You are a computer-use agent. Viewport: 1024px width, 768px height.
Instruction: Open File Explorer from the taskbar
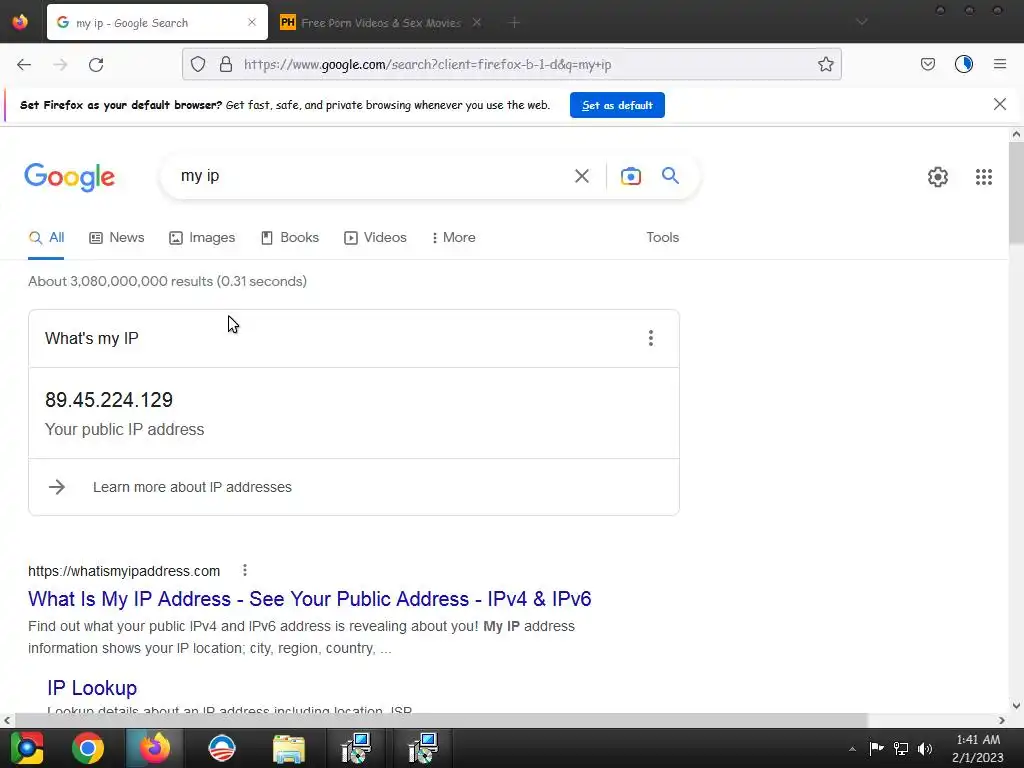click(x=288, y=748)
